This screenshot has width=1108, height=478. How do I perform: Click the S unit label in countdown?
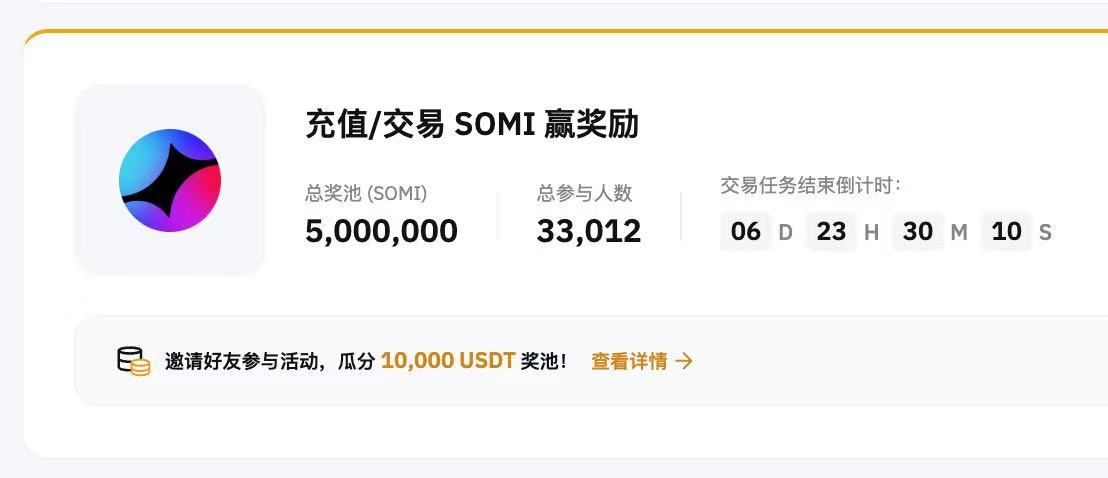click(1045, 232)
